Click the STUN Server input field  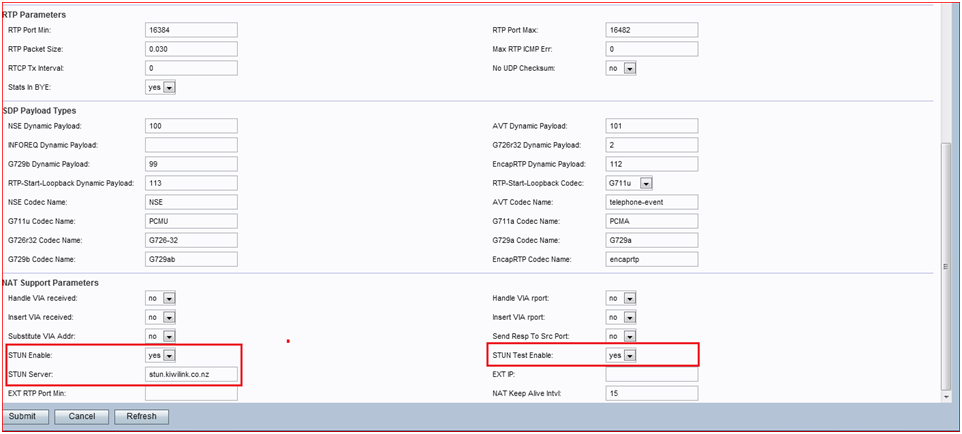(191, 375)
